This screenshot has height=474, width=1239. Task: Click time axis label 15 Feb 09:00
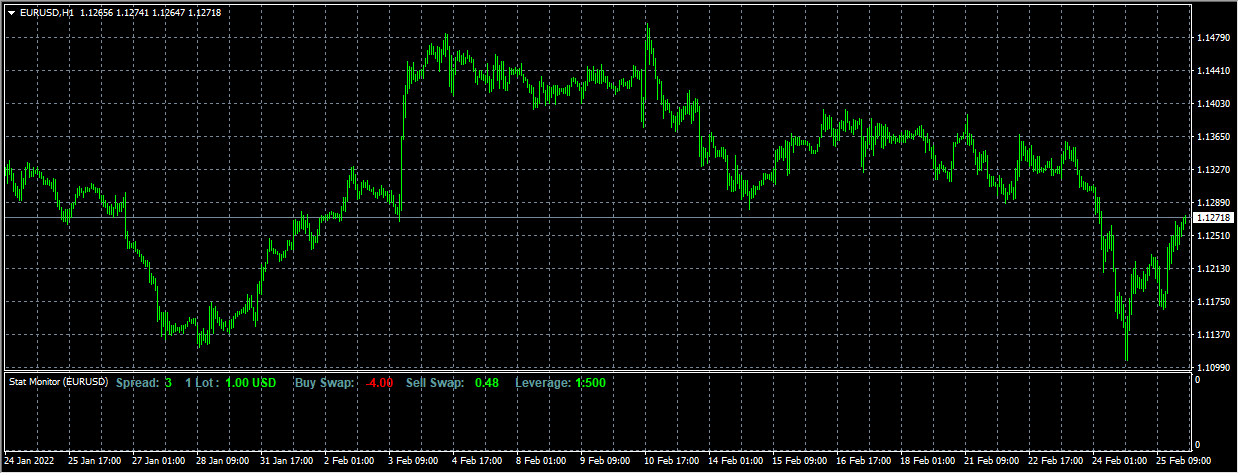(797, 463)
